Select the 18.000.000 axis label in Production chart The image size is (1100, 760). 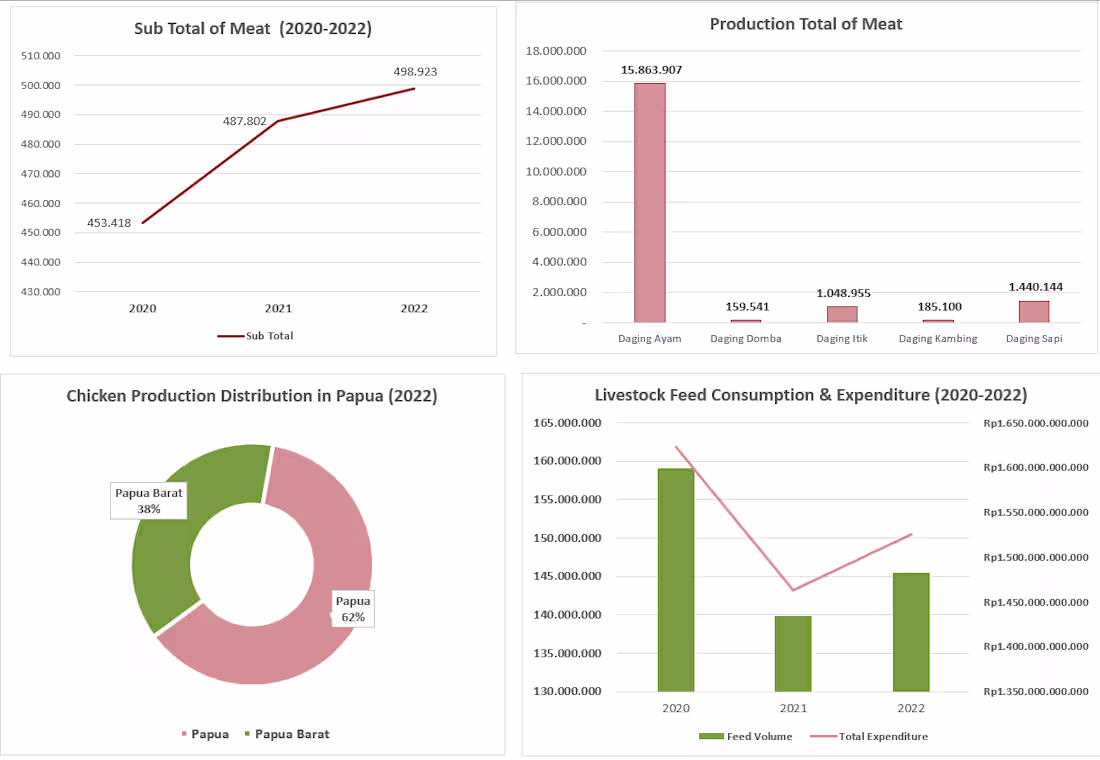point(556,51)
